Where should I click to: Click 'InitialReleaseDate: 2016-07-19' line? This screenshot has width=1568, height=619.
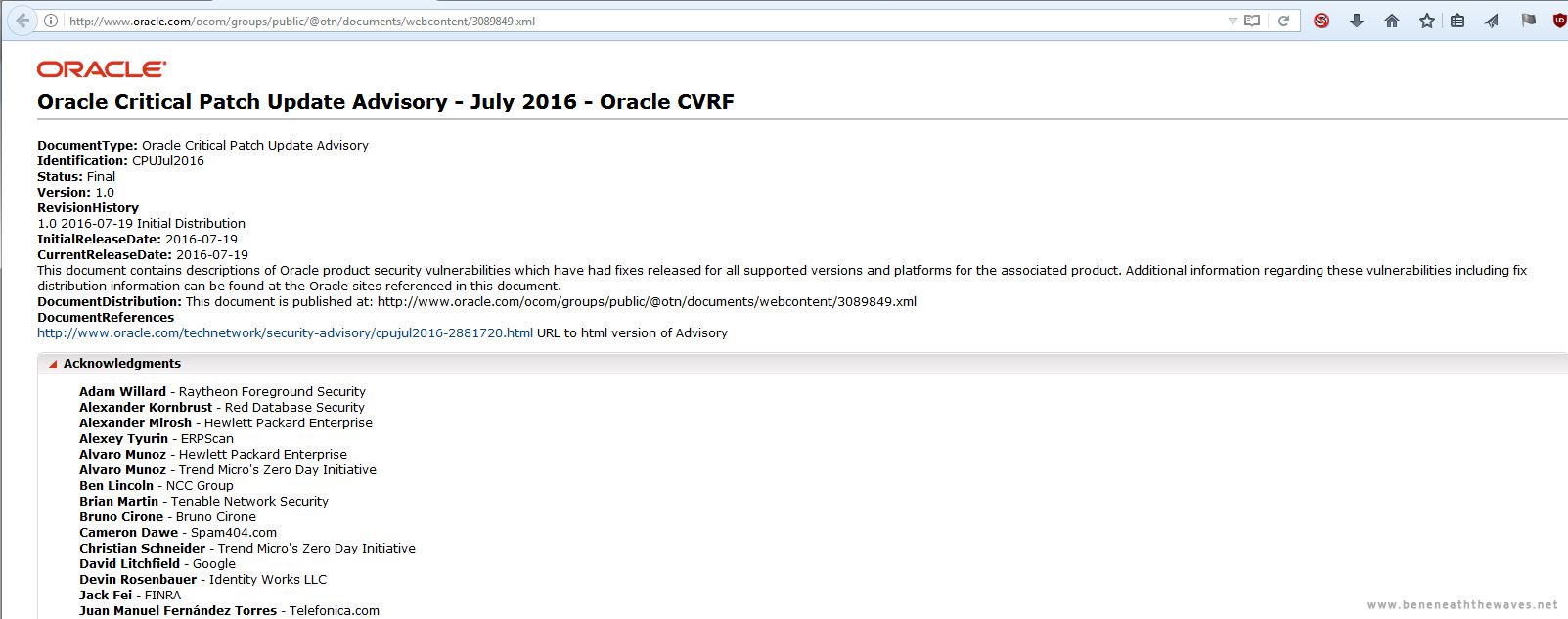point(137,239)
